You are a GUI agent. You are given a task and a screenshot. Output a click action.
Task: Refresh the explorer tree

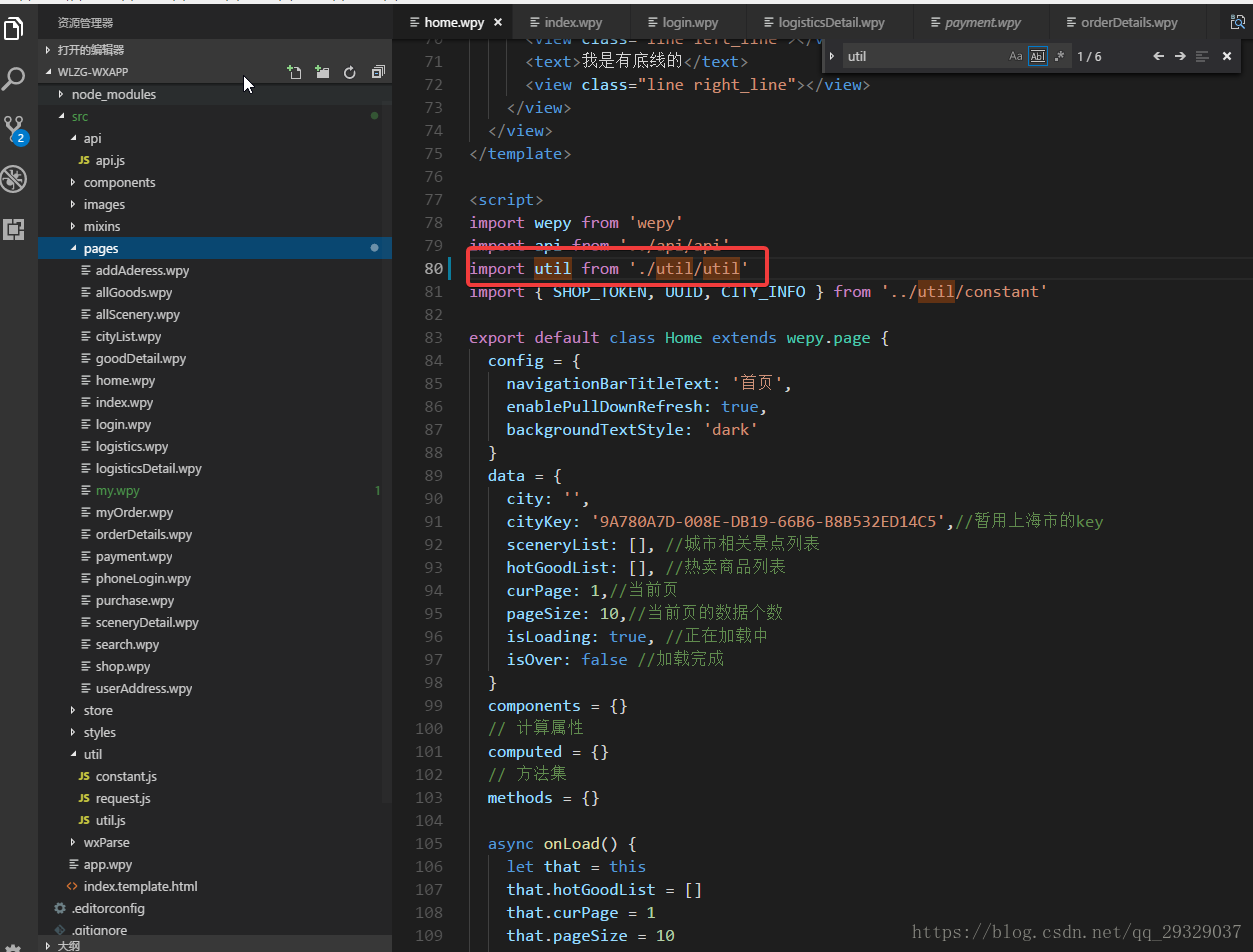[x=350, y=72]
